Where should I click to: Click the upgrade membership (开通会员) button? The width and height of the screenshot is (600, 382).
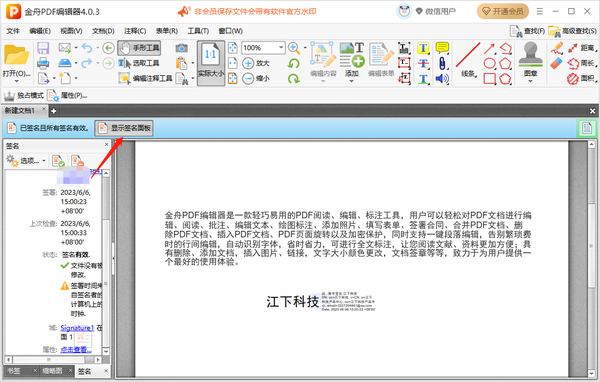click(x=503, y=11)
